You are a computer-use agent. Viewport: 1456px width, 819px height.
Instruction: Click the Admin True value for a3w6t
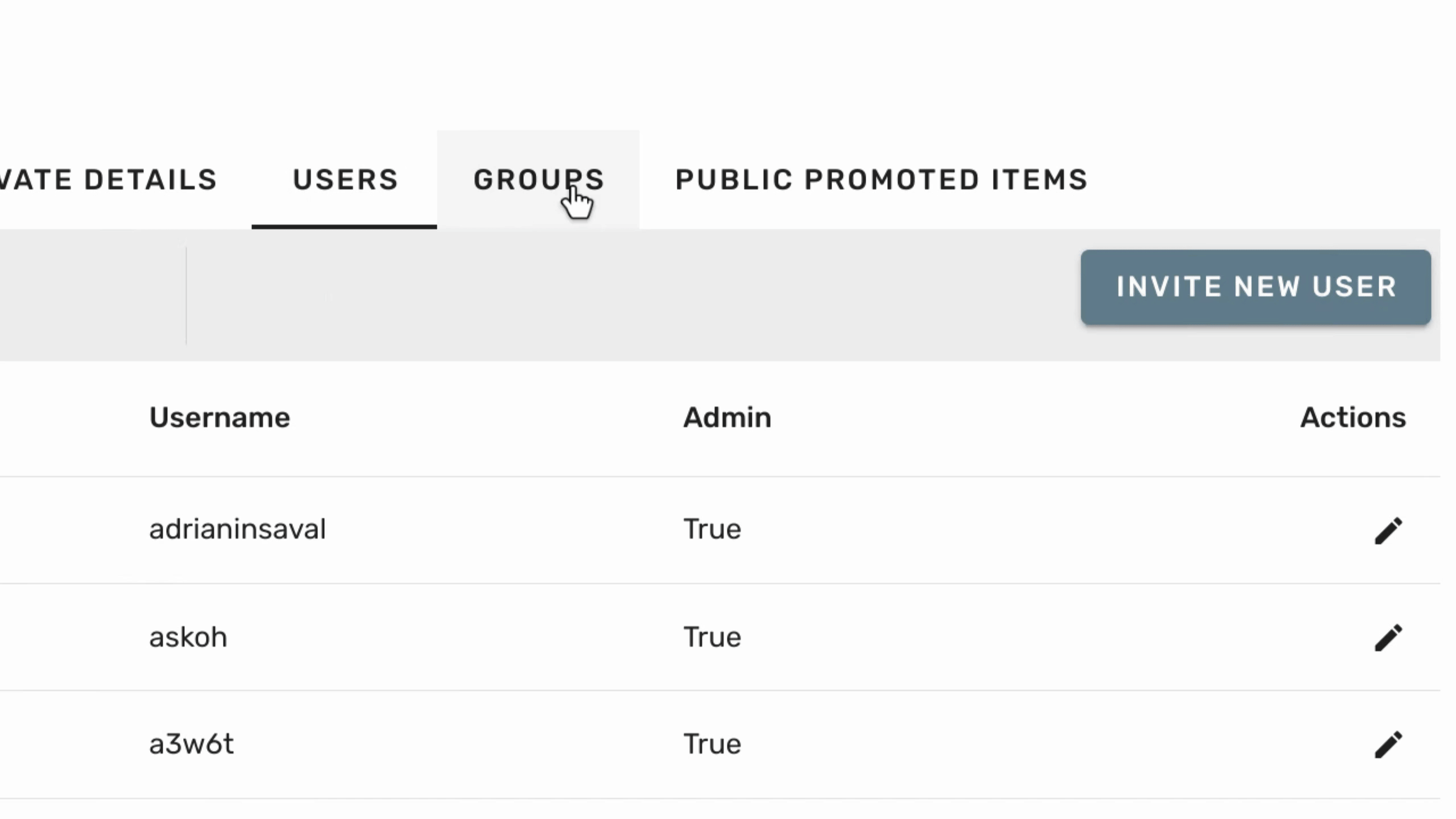click(x=712, y=744)
